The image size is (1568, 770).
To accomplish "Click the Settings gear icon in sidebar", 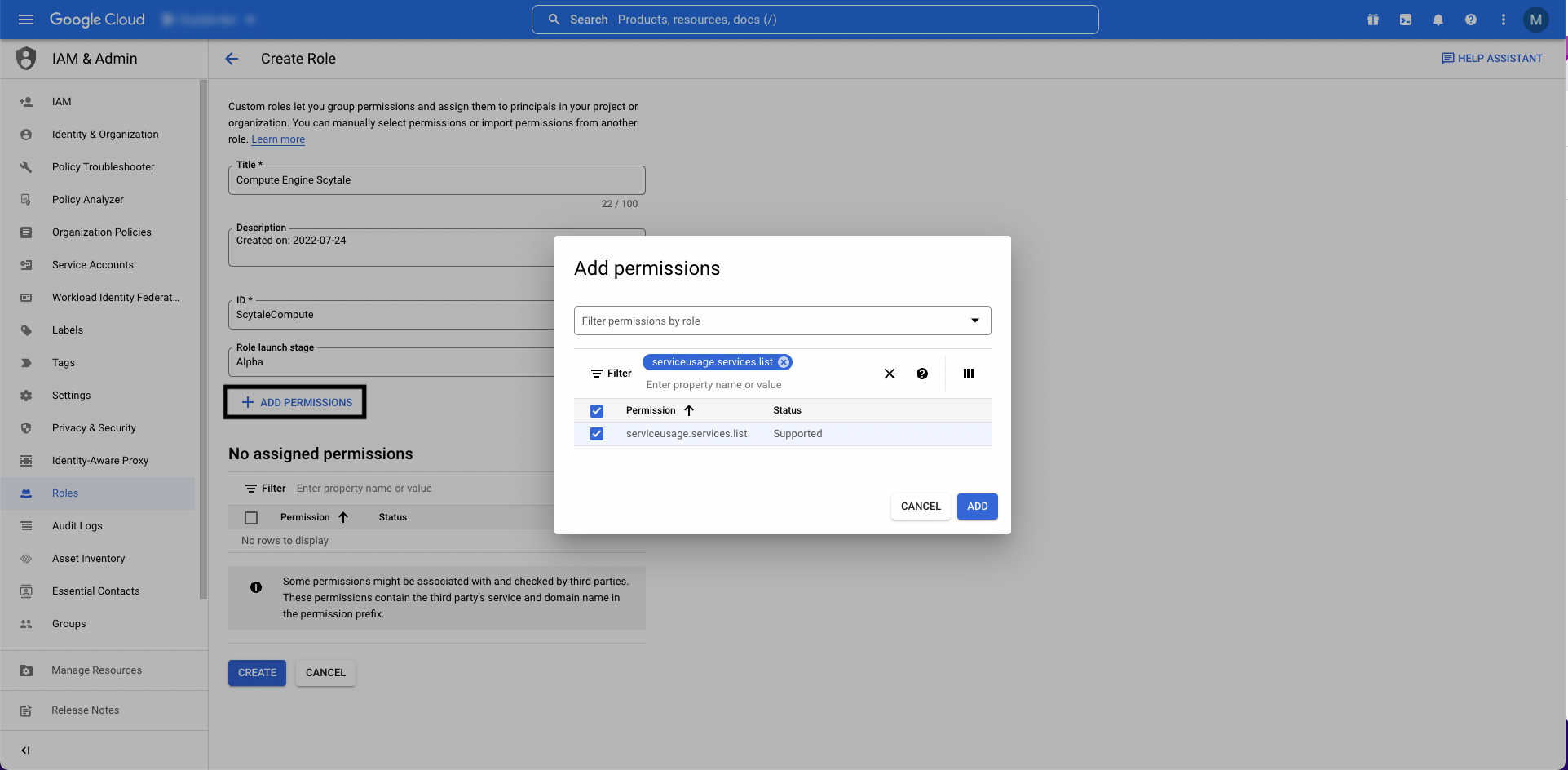I will 26,396.
